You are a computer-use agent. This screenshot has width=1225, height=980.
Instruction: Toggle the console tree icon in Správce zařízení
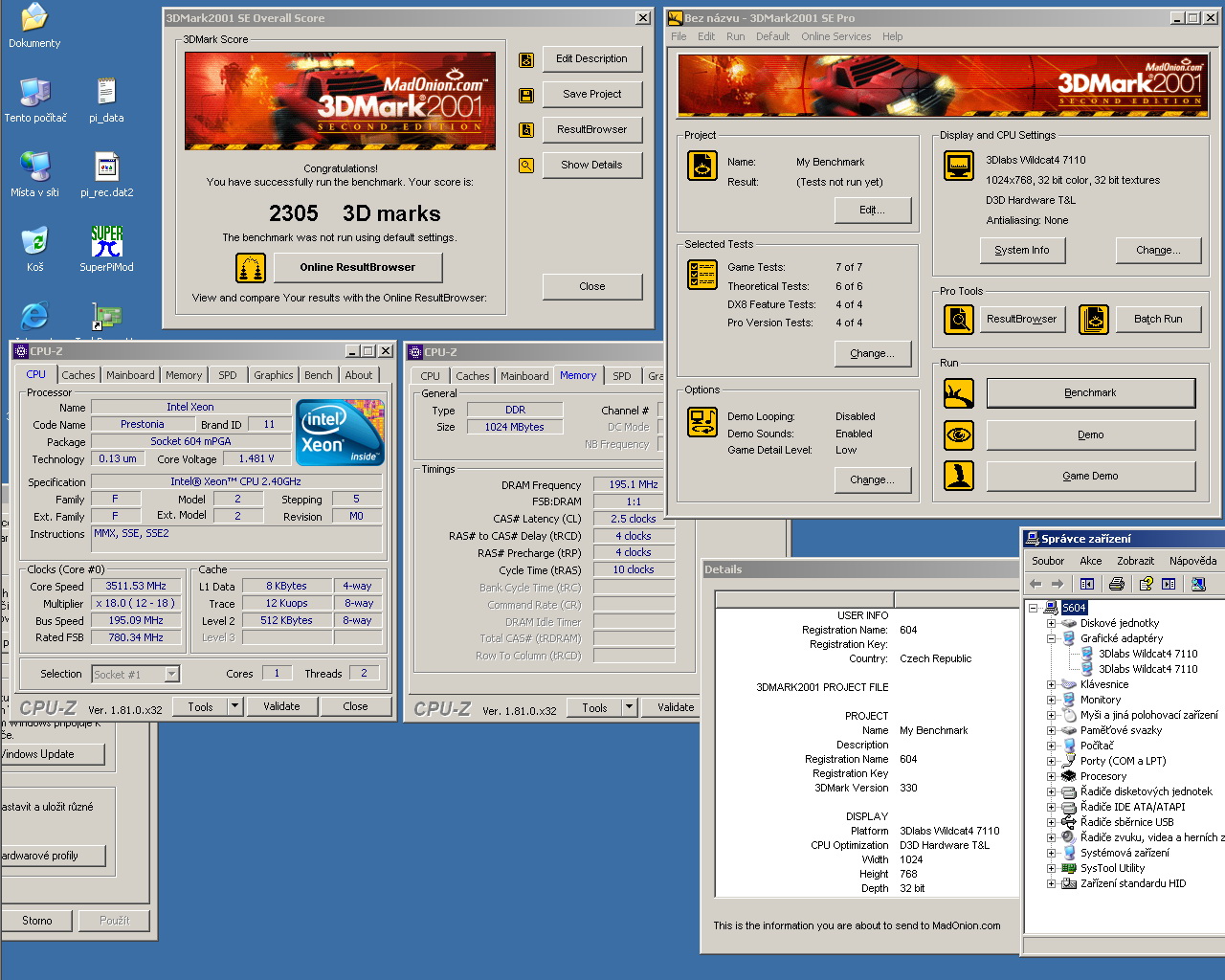(x=1087, y=584)
